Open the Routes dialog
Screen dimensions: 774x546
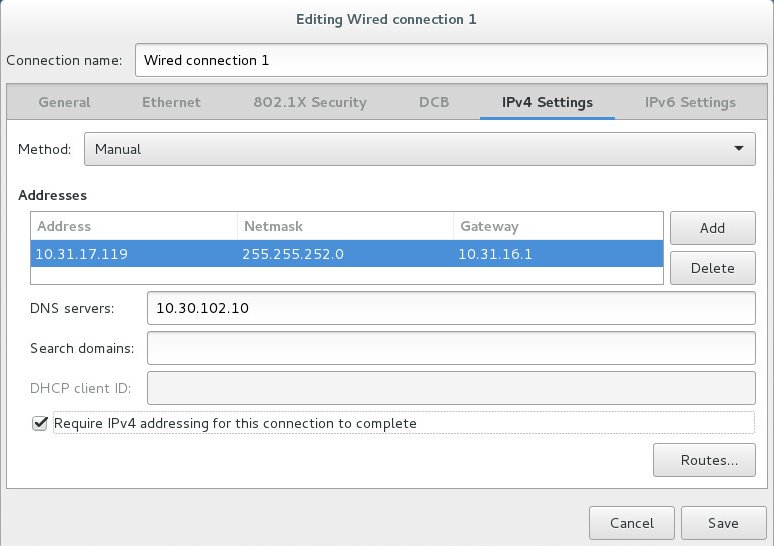704,460
